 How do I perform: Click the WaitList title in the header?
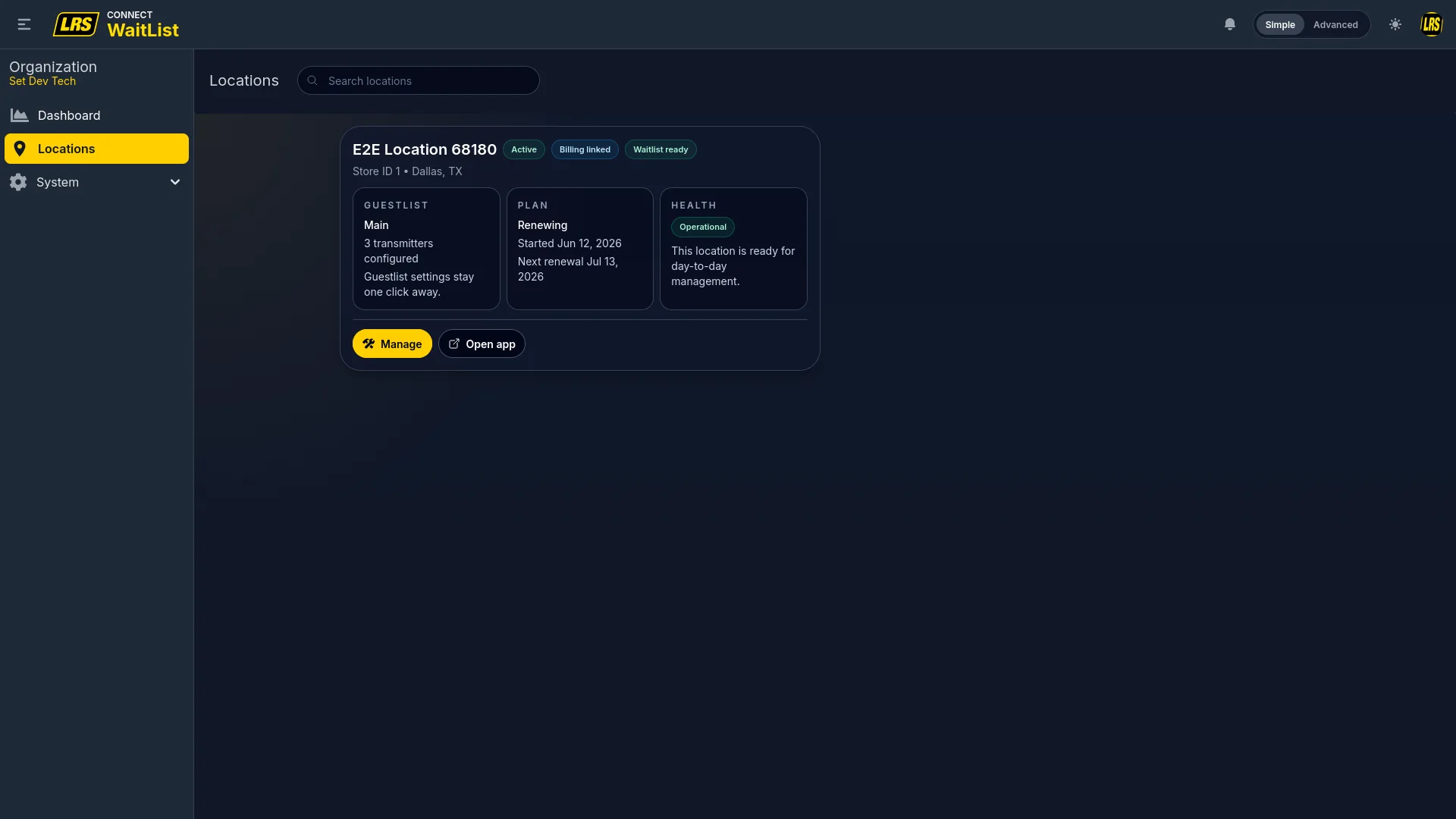tap(143, 30)
